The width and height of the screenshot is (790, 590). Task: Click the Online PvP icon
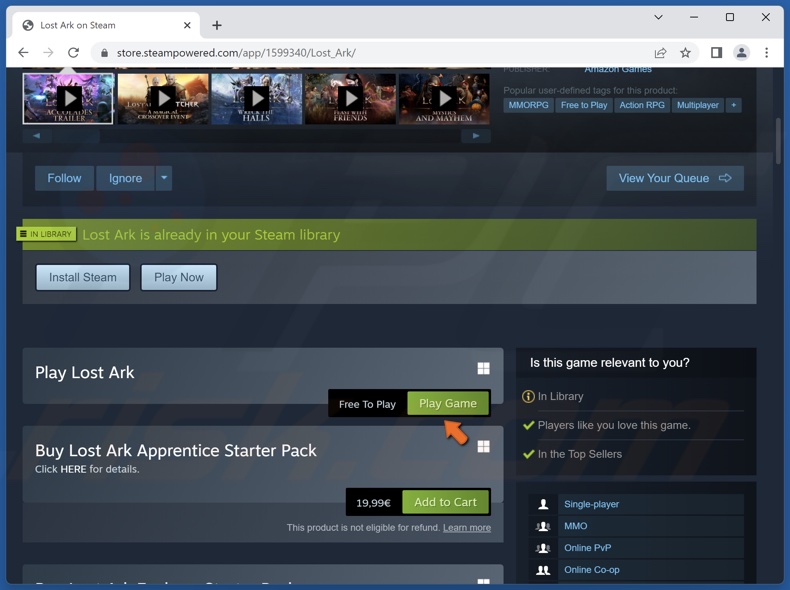pos(543,548)
